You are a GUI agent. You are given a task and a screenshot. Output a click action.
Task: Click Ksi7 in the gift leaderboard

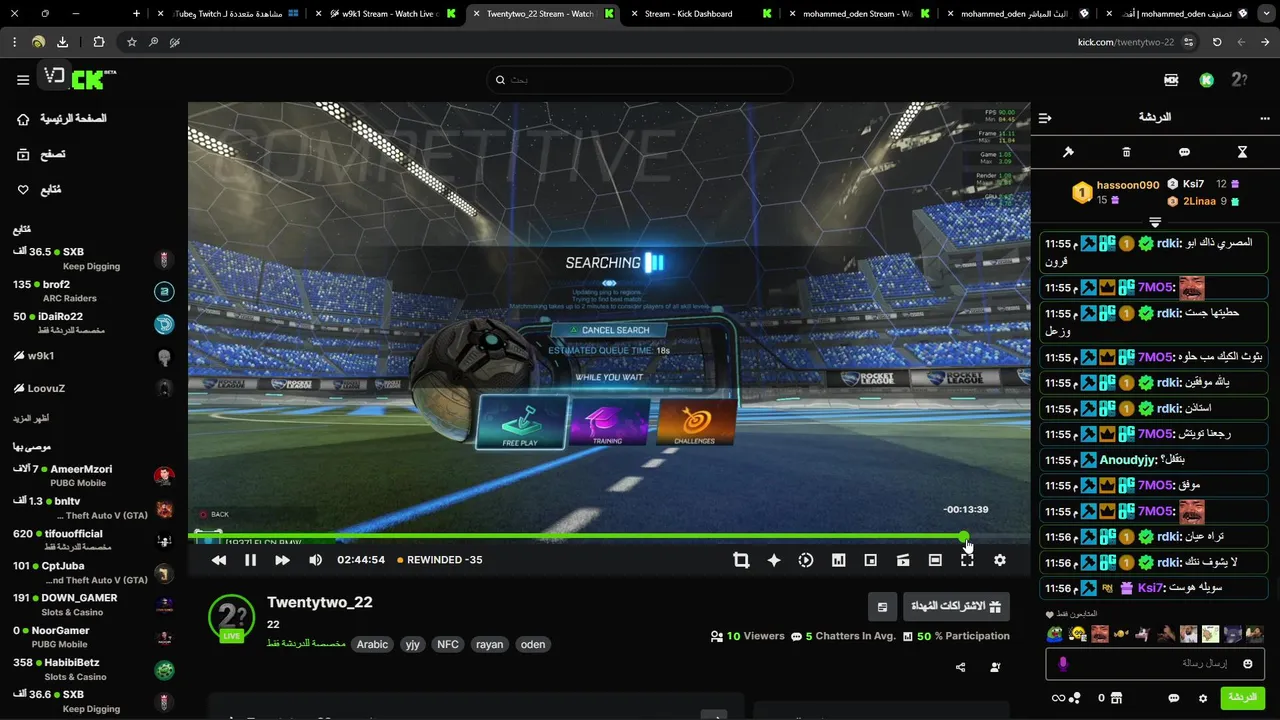coord(1193,184)
